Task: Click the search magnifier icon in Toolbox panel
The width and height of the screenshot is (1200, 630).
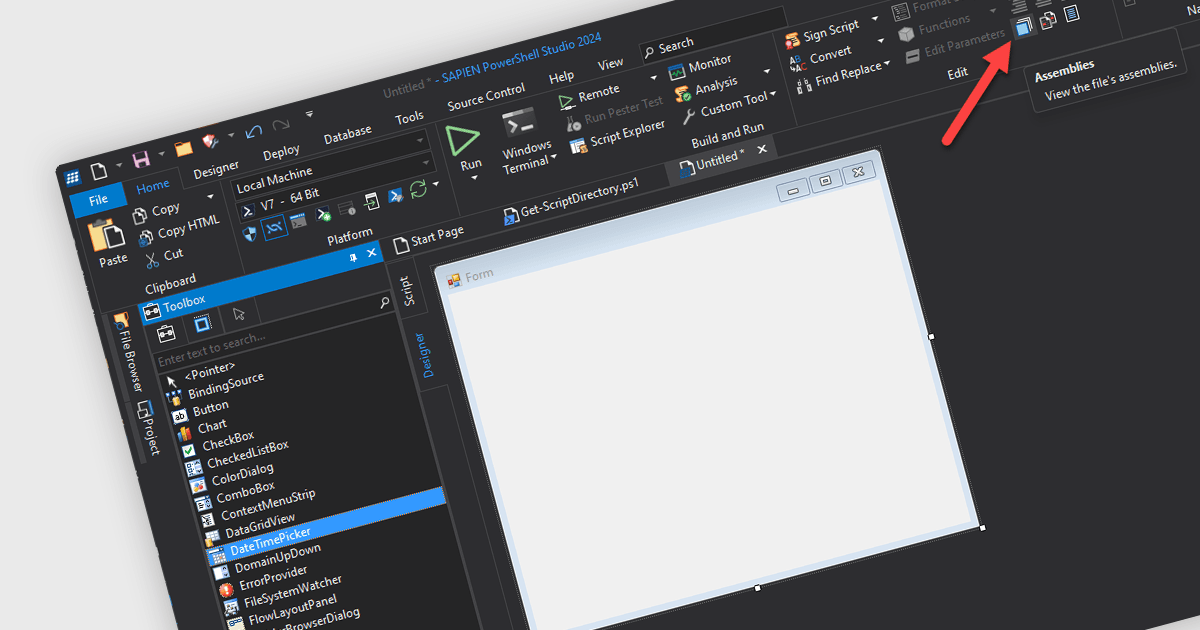Action: click(385, 302)
